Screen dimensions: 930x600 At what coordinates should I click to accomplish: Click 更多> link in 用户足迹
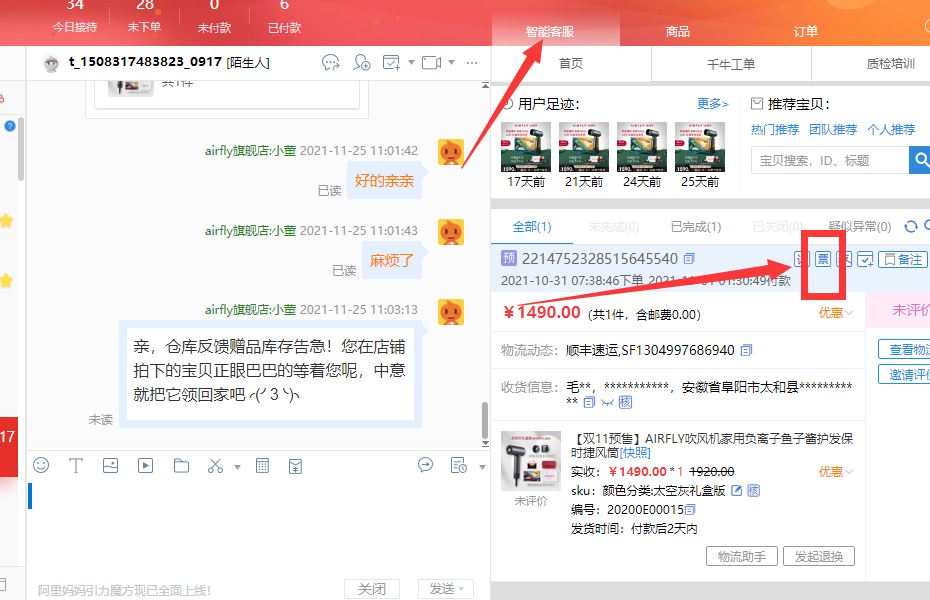coord(712,104)
